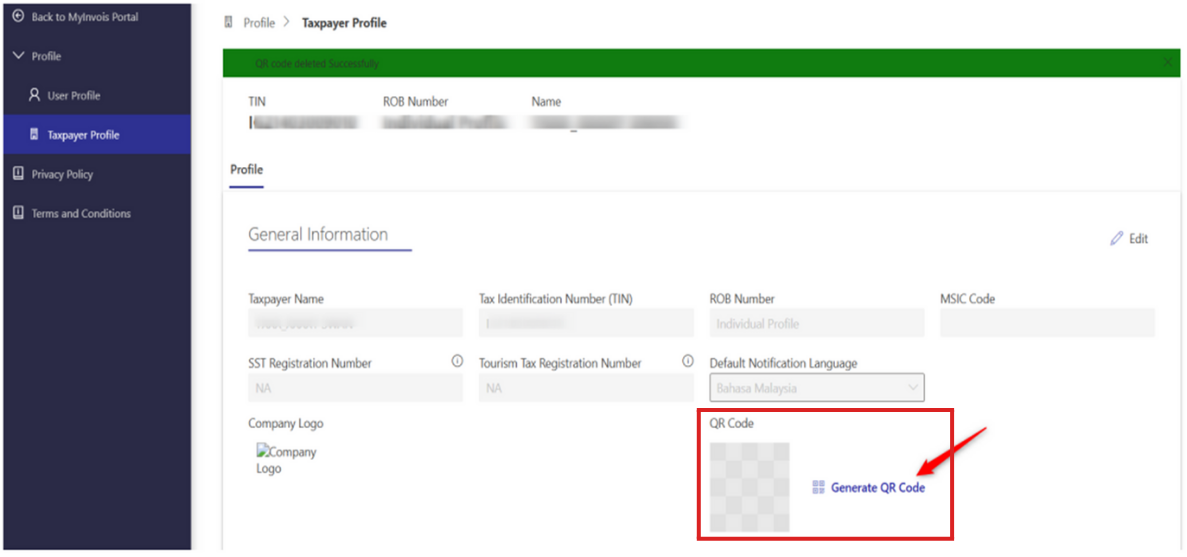The height and width of the screenshot is (557, 1187).
Task: Click the ROB Number input field
Action: (816, 323)
